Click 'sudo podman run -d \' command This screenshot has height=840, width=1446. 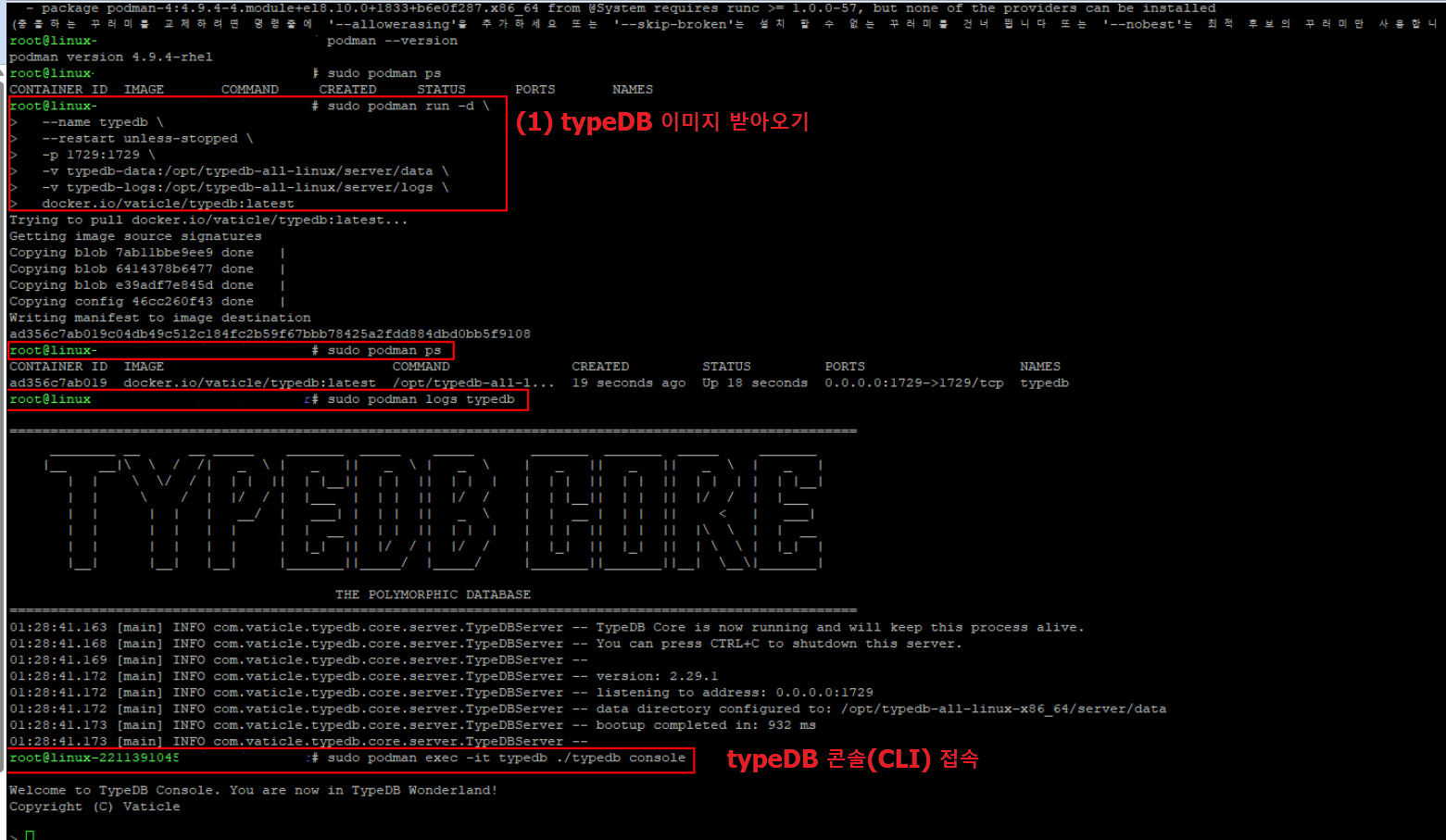[409, 107]
